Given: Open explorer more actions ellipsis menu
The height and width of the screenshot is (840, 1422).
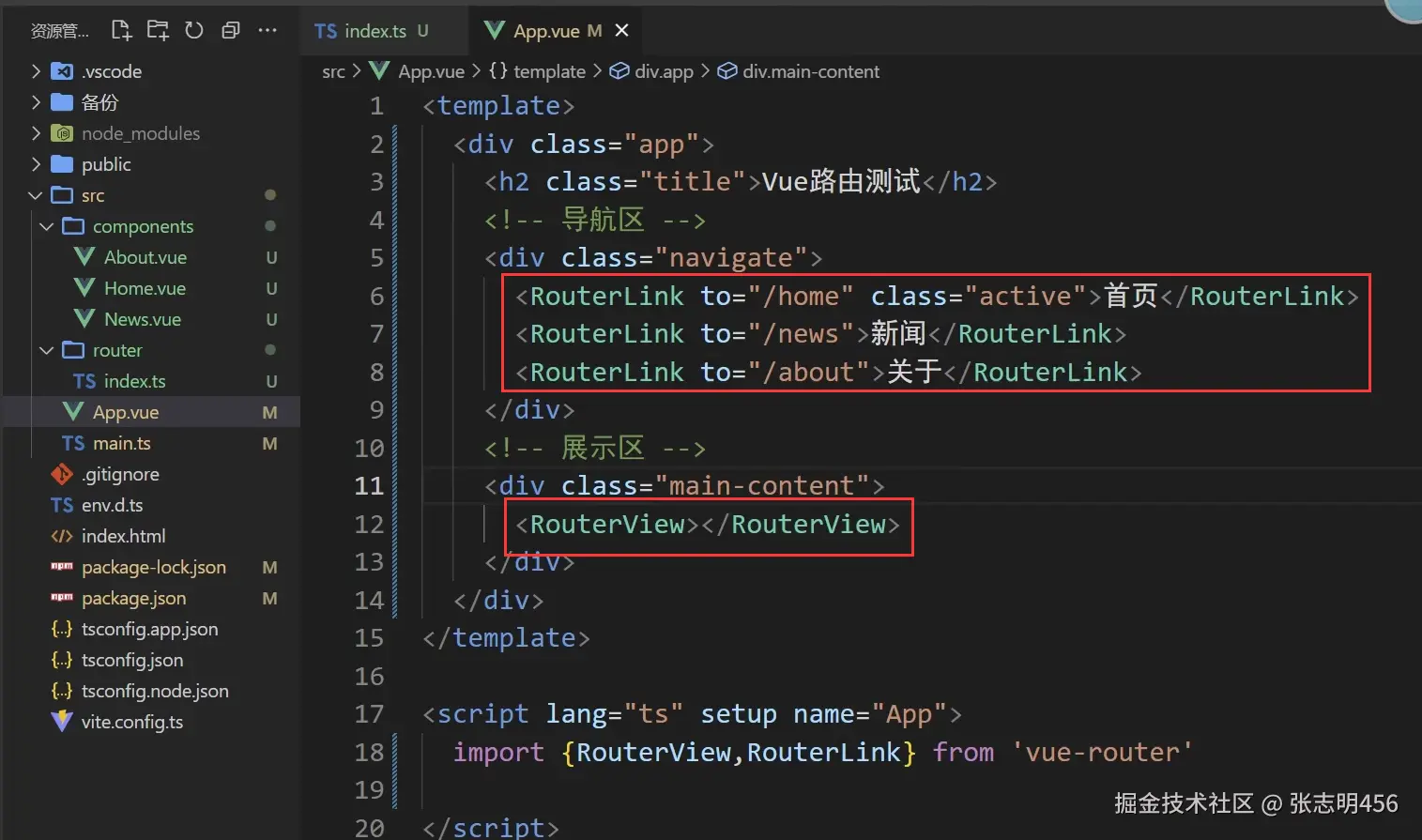Looking at the screenshot, I should (x=268, y=30).
